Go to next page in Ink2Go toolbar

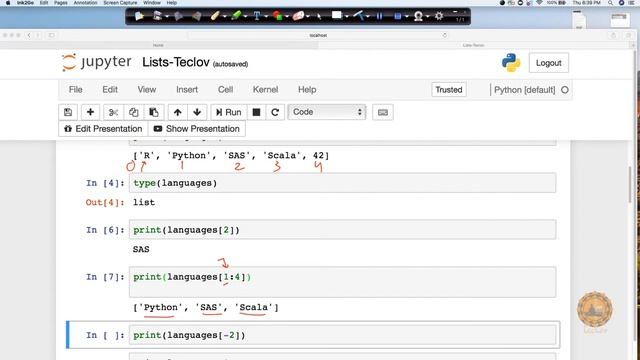(x=196, y=16)
